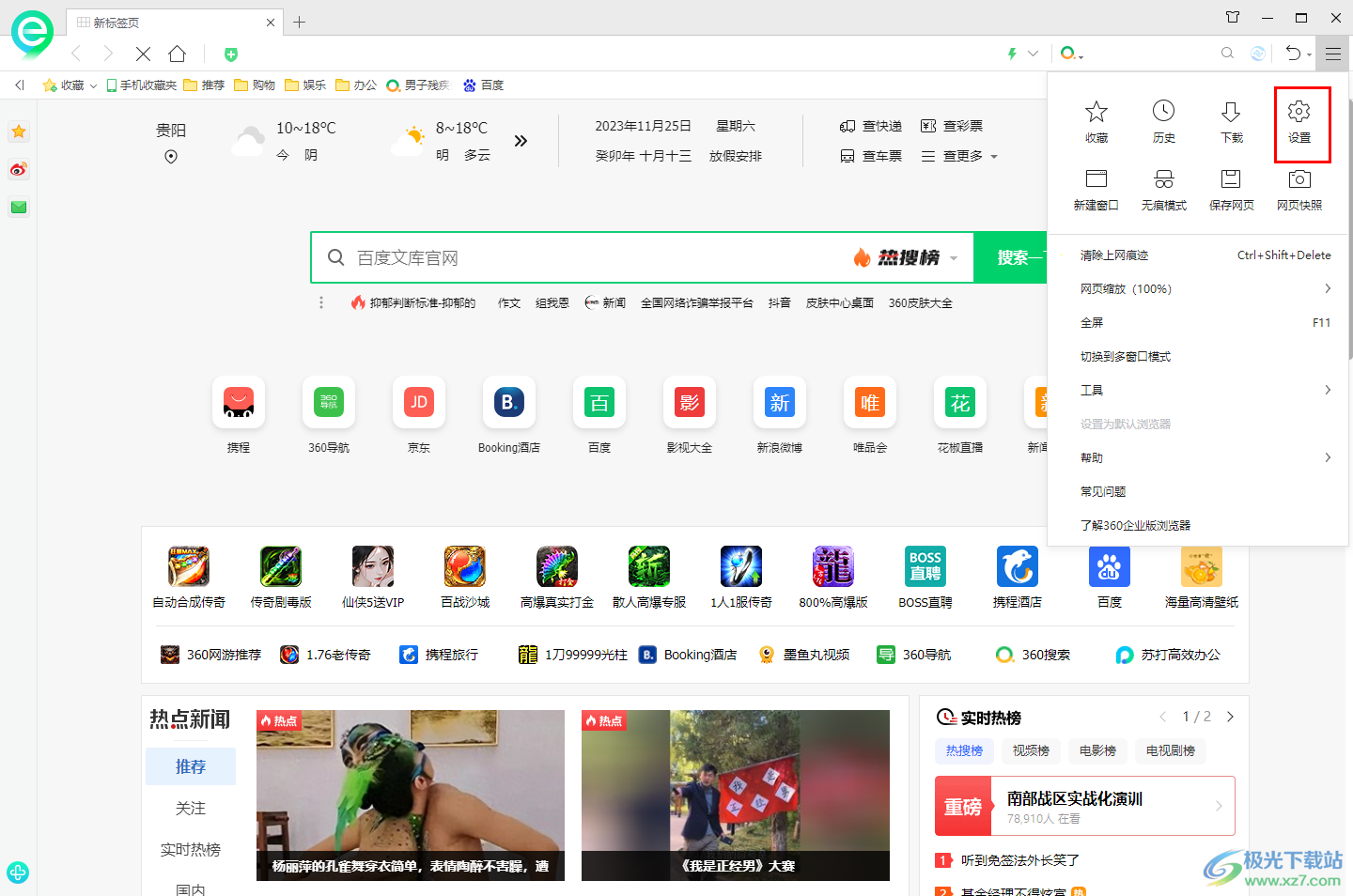This screenshot has height=896, width=1353.
Task: Open the search suggestions three-dot menu
Action: point(321,302)
